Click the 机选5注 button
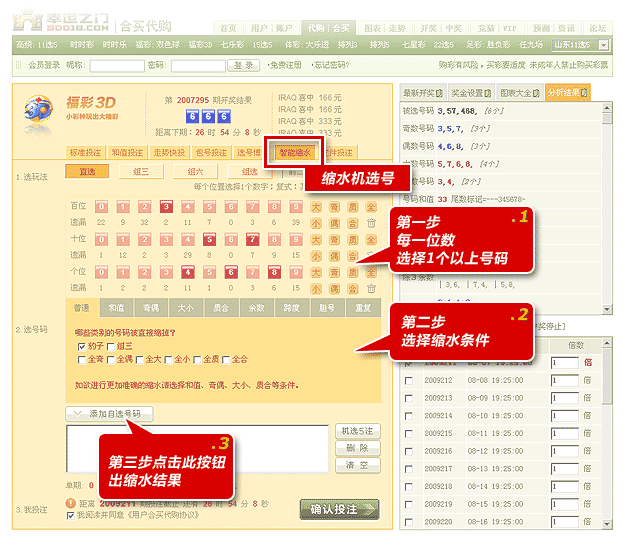Screen dimensions: 623x537 pos(358,431)
